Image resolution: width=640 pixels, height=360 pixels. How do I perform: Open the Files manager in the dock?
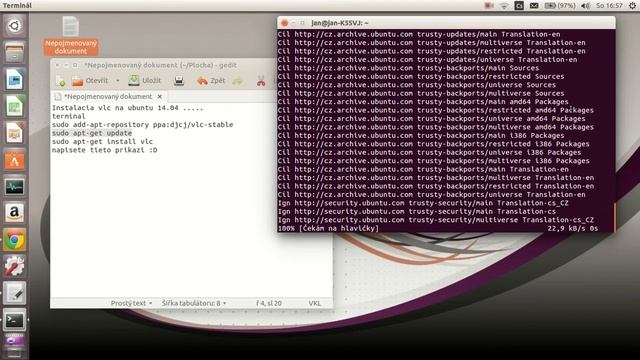(x=14, y=52)
